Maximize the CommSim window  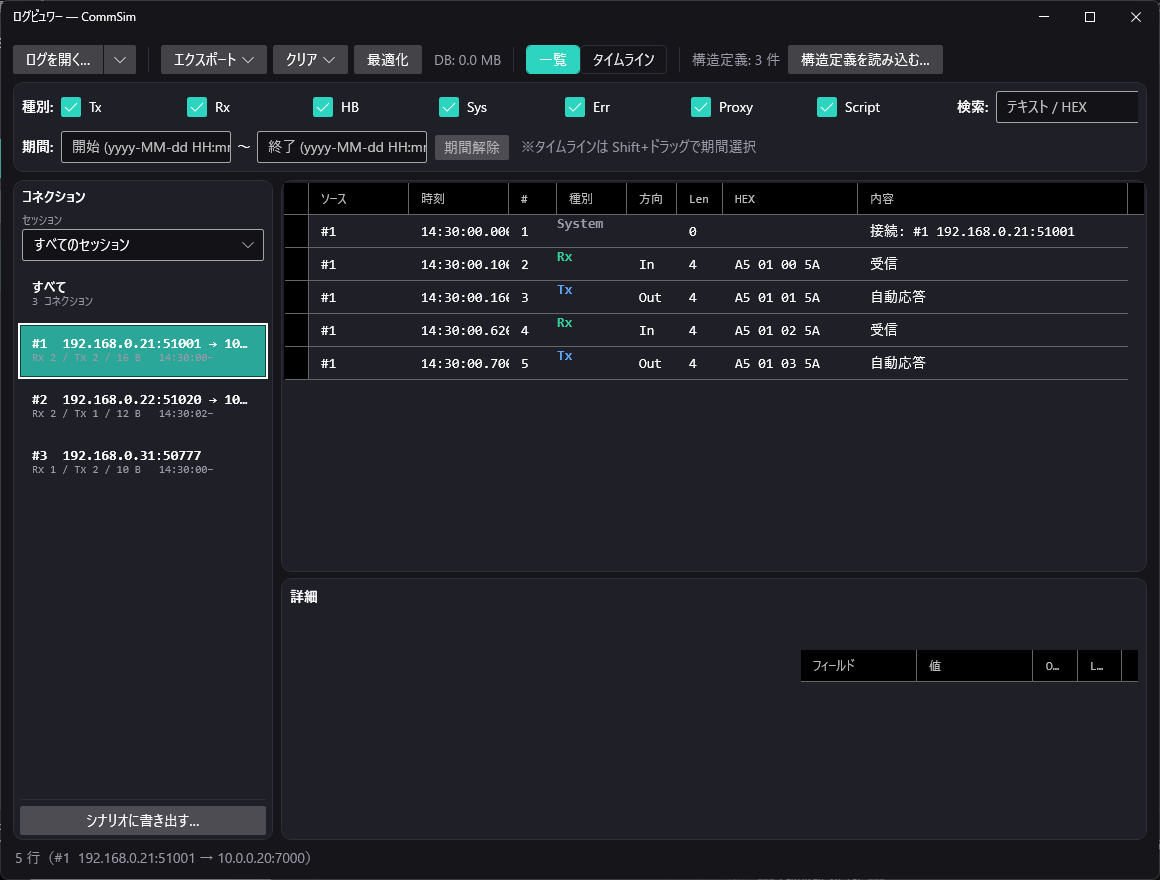[x=1090, y=17]
